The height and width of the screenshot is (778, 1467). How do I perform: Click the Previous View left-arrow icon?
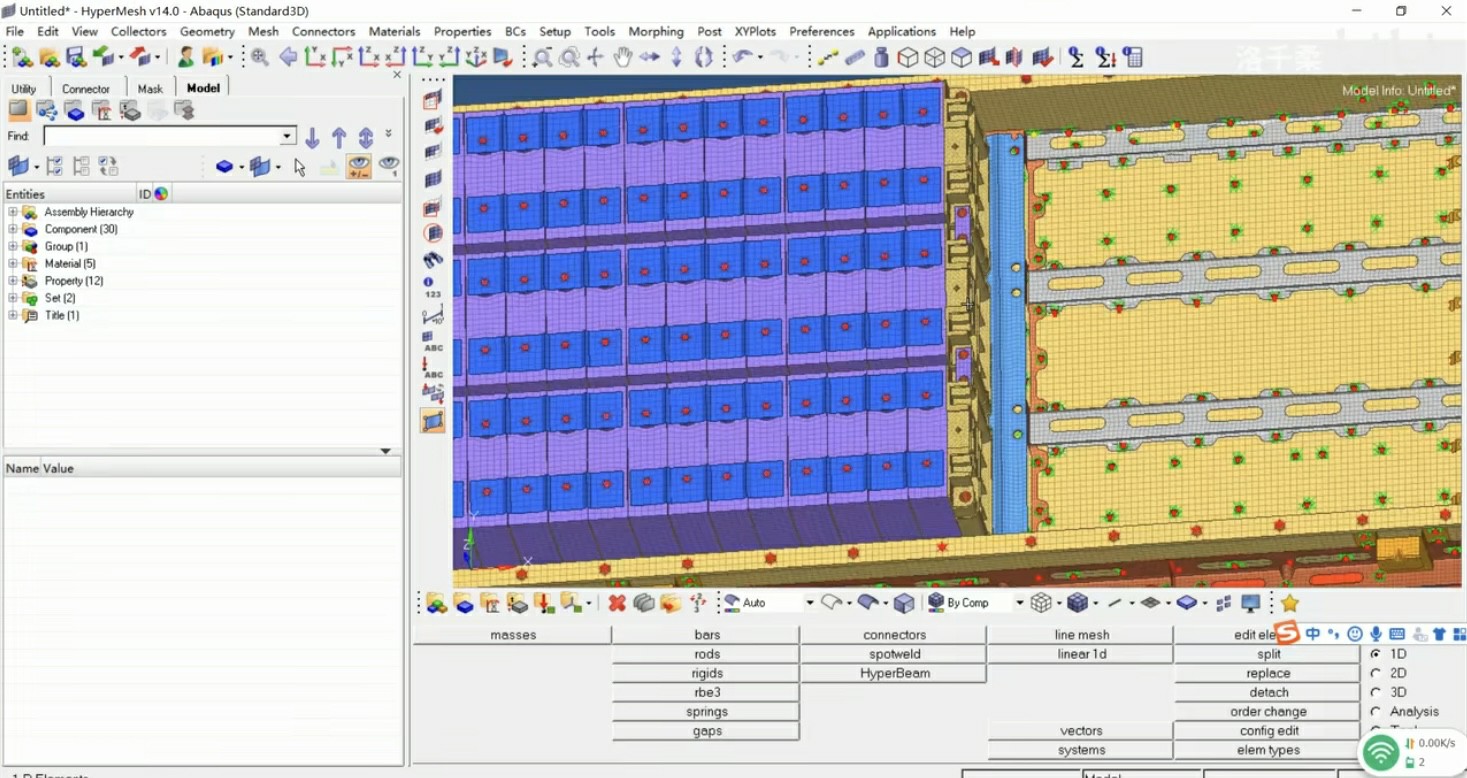click(x=288, y=57)
